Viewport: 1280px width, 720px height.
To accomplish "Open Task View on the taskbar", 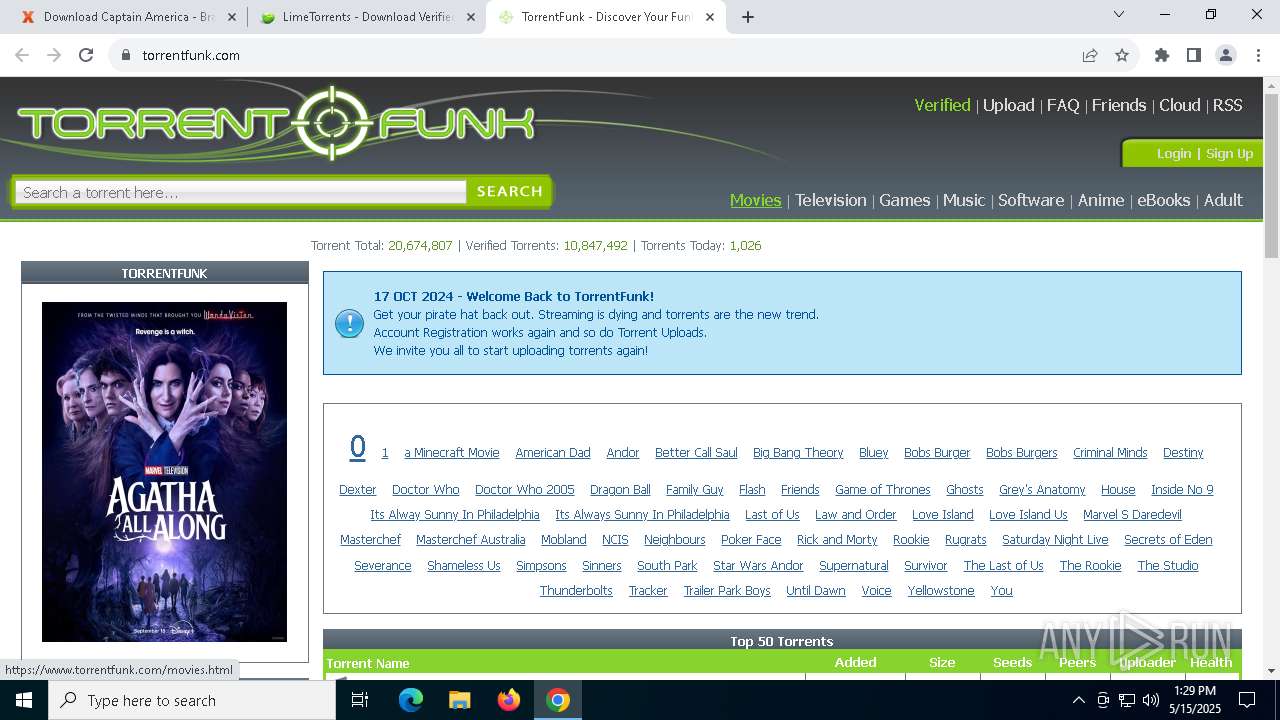I will coord(360,700).
